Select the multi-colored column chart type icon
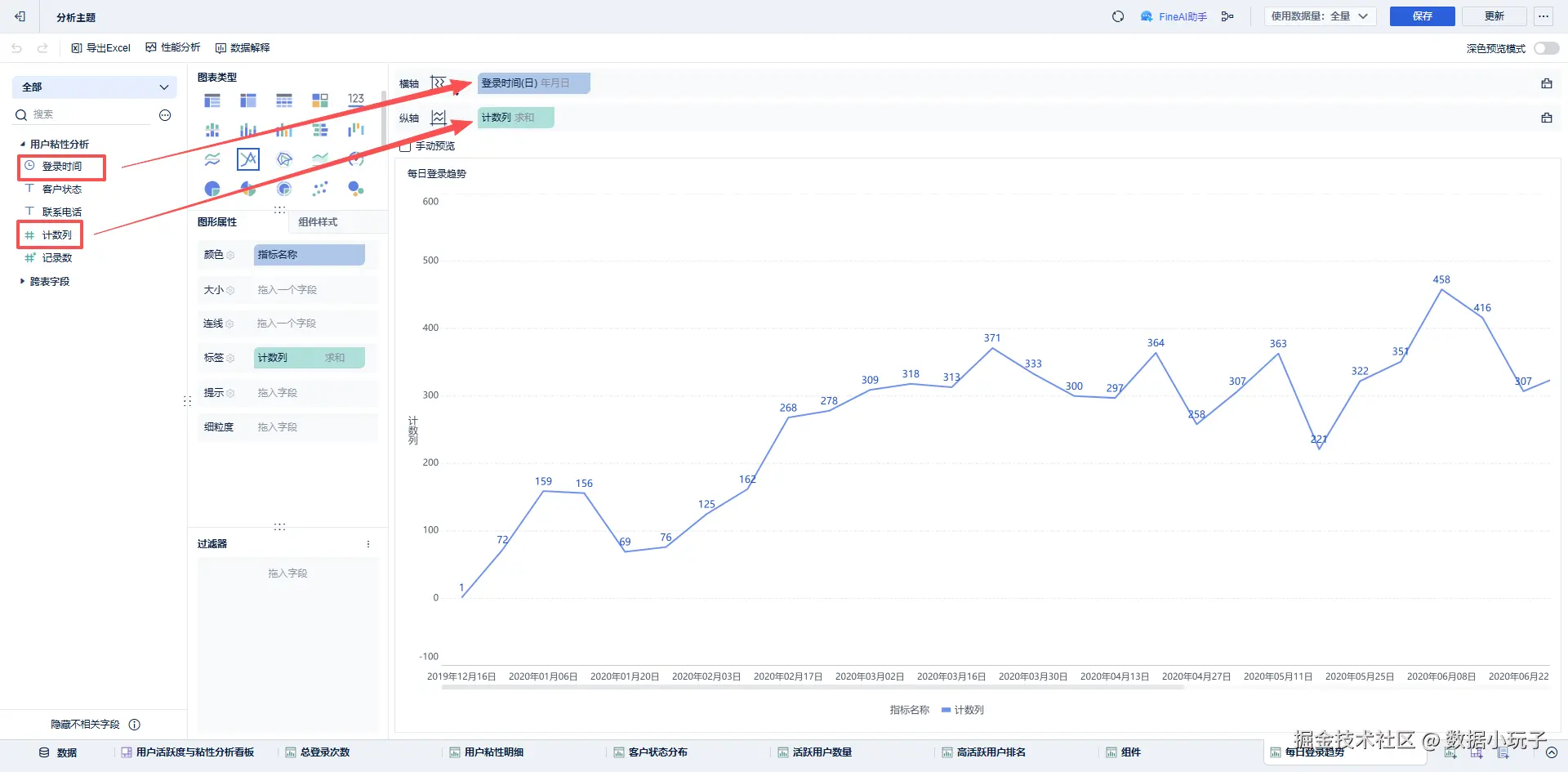This screenshot has width=1568, height=772. (x=284, y=131)
